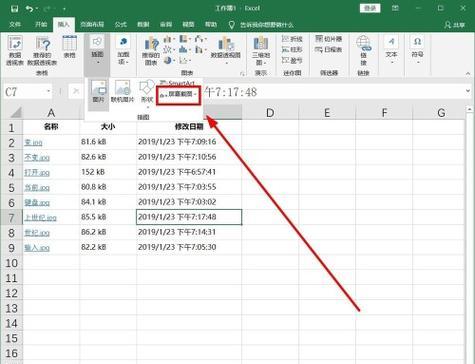Collapse the ribbon with chevron
The height and width of the screenshot is (364, 475).
[467, 74]
